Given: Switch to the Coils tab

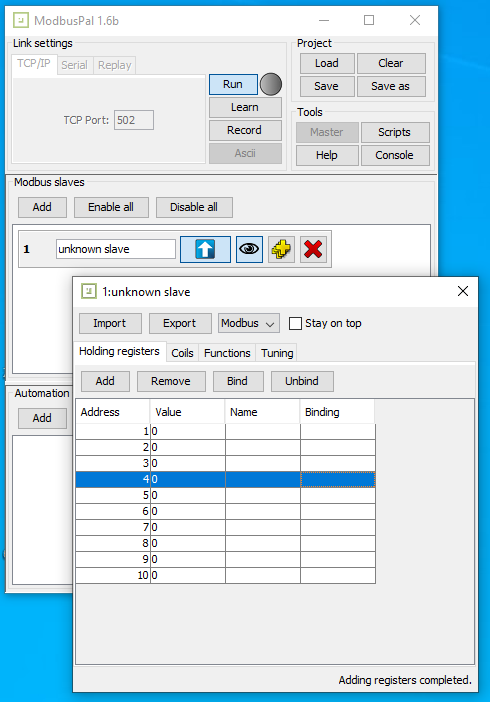Looking at the screenshot, I should click(x=182, y=353).
